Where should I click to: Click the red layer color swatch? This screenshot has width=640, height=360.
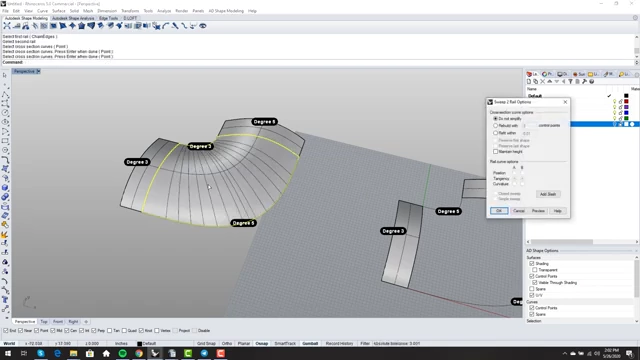click(626, 101)
